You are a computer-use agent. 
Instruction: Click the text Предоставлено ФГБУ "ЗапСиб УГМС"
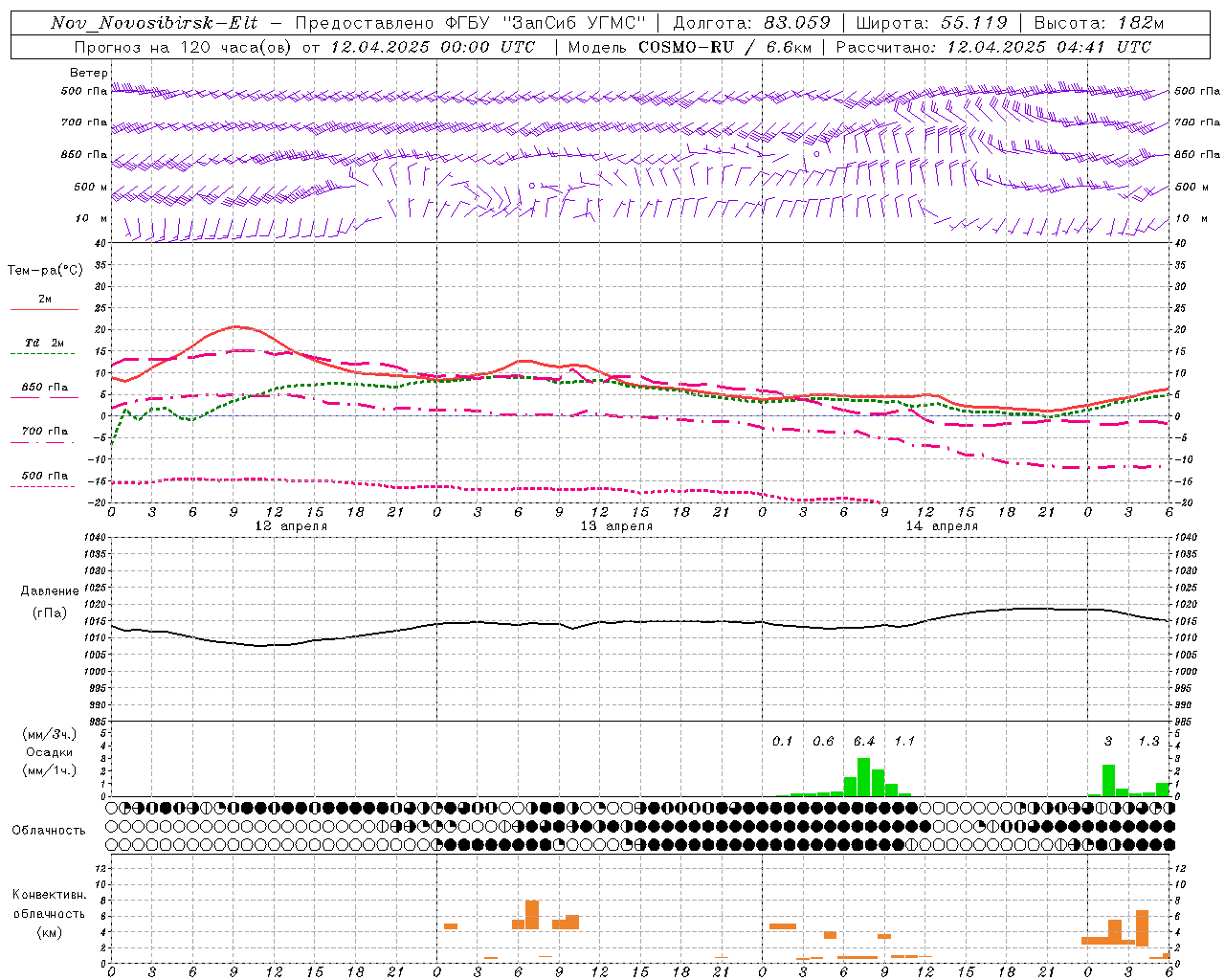(x=471, y=23)
